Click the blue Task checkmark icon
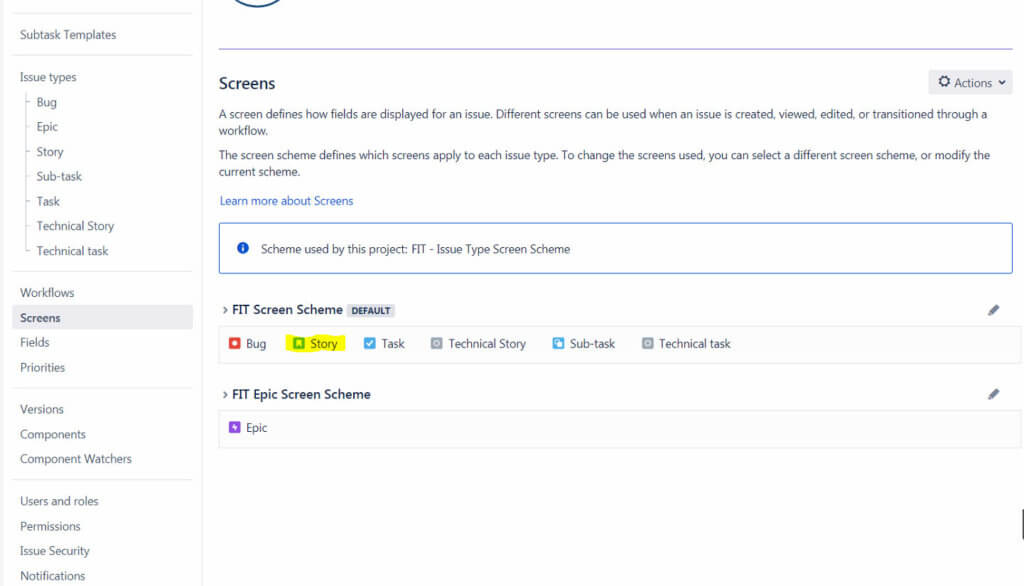The width and height of the screenshot is (1024, 586). 370,343
